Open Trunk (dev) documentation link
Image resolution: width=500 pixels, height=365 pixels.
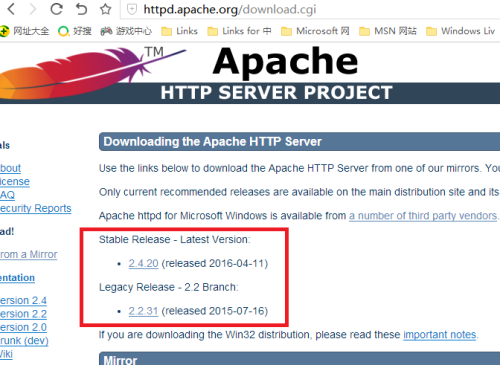pyautogui.click(x=24, y=341)
